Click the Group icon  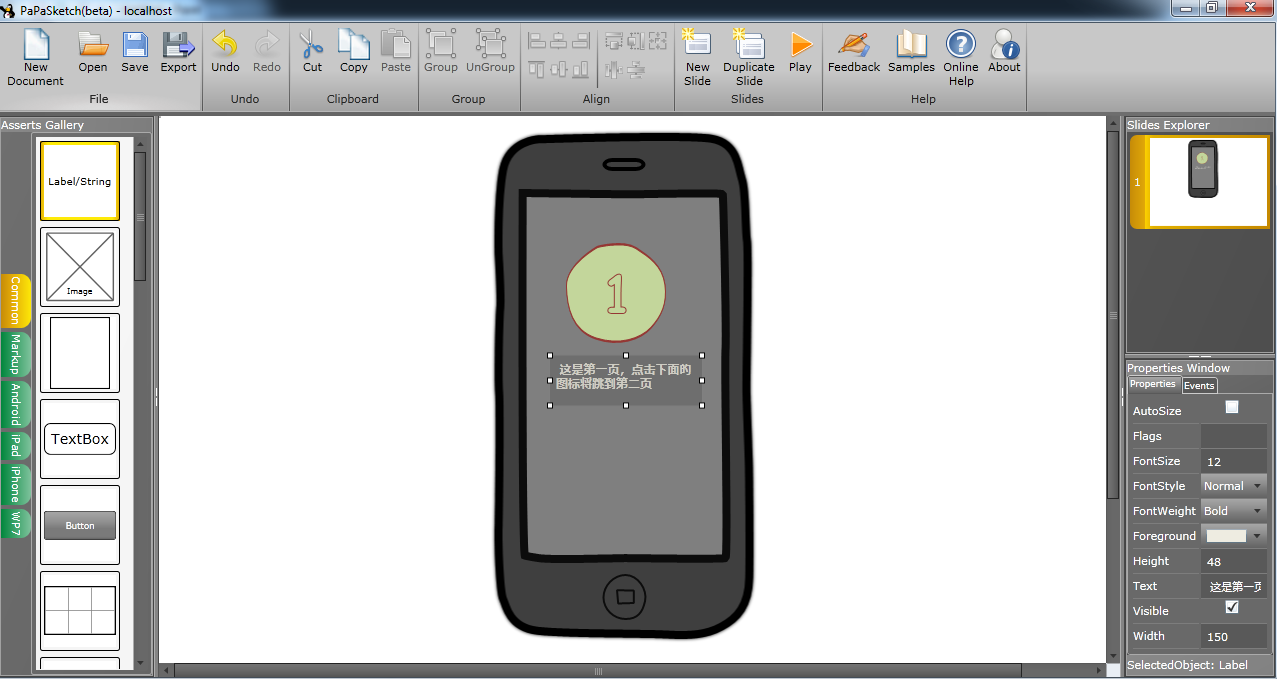[440, 52]
